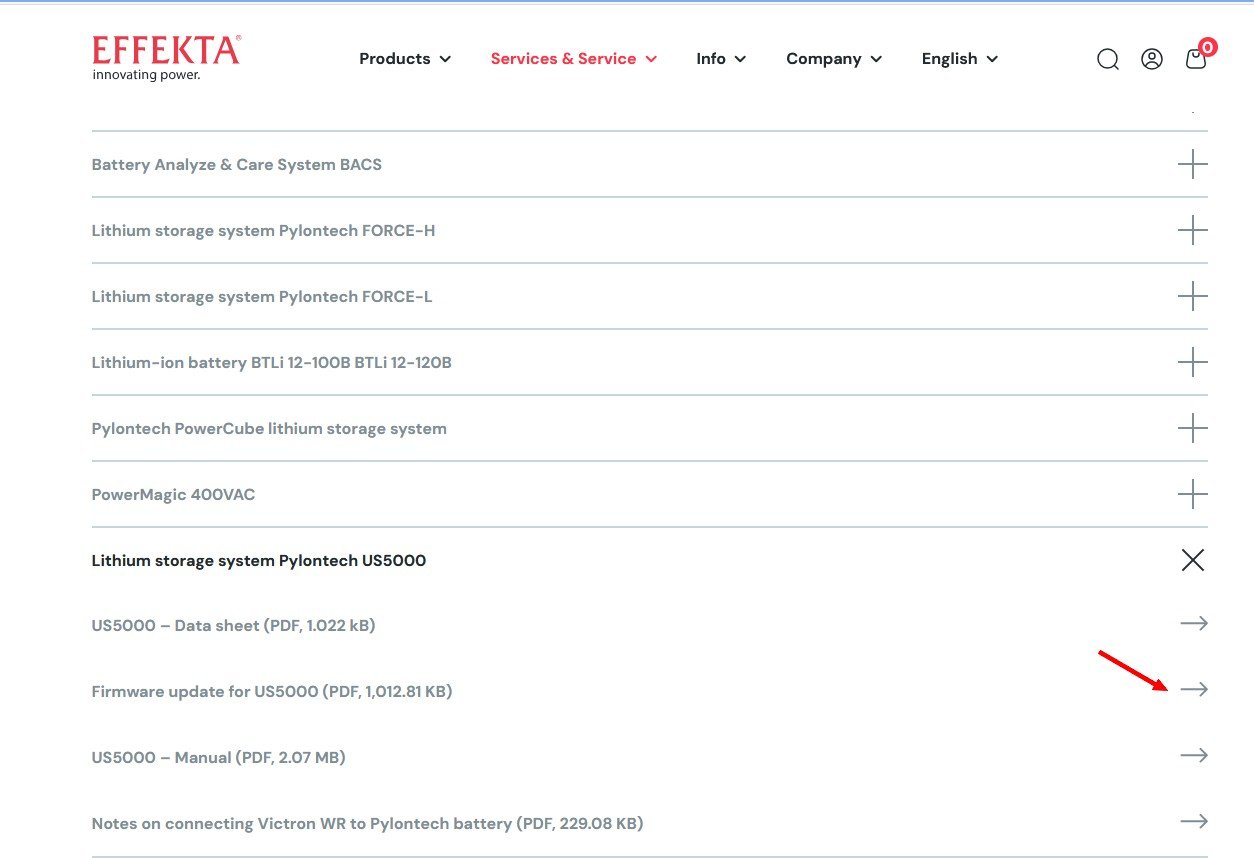Click arrow beside Firmware update for US5000
The width and height of the screenshot is (1254, 858).
pyautogui.click(x=1193, y=690)
